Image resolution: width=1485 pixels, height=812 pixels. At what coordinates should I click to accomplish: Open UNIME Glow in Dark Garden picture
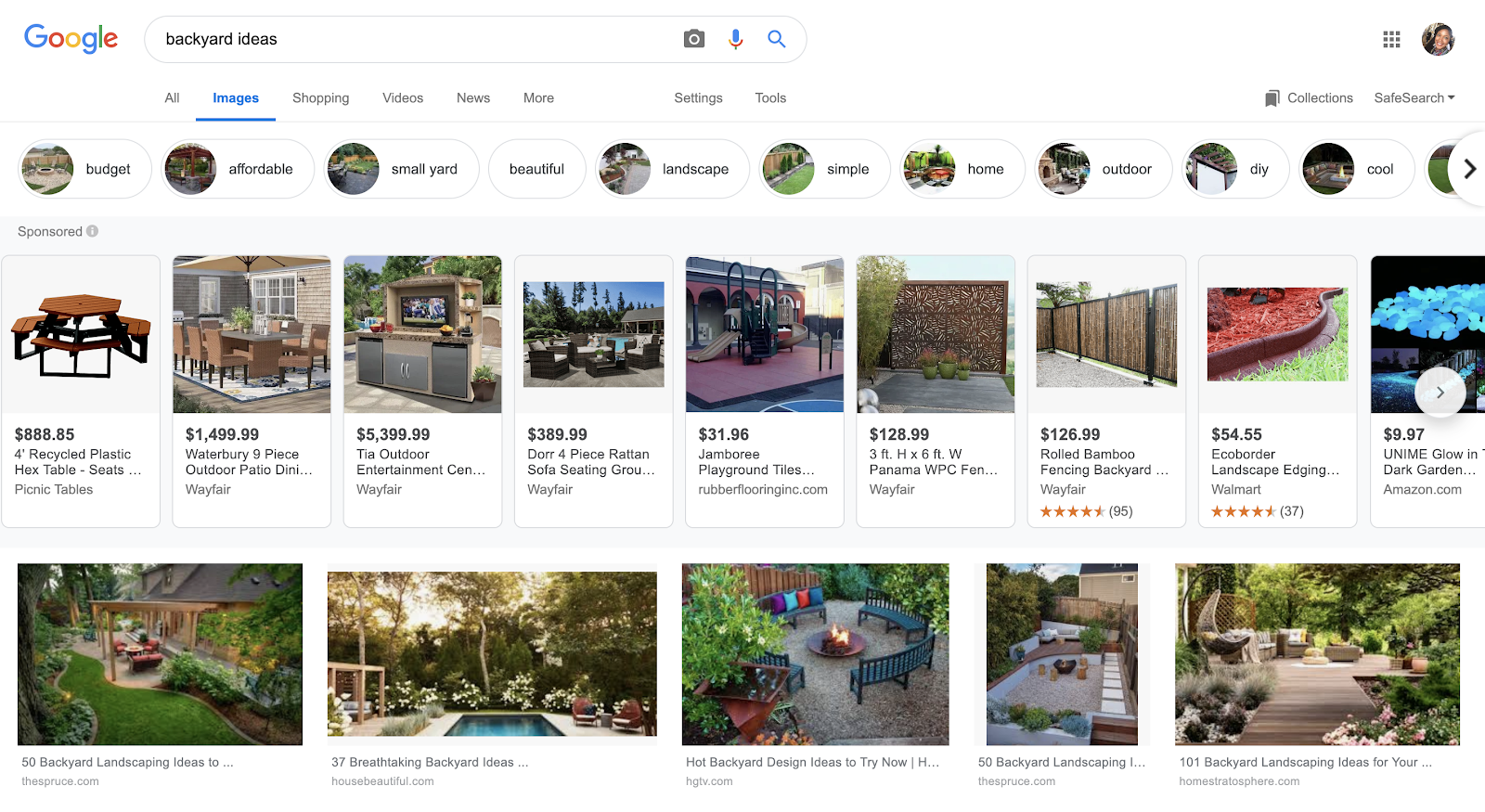pos(1427,334)
